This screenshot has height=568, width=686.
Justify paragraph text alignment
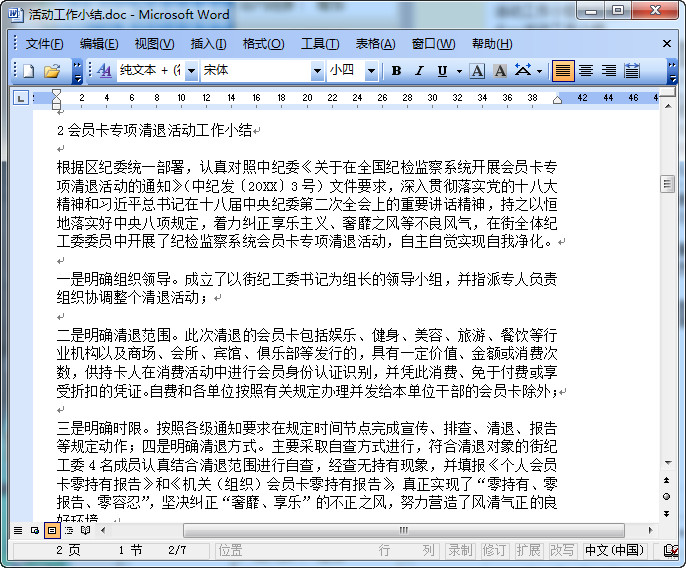pos(563,71)
